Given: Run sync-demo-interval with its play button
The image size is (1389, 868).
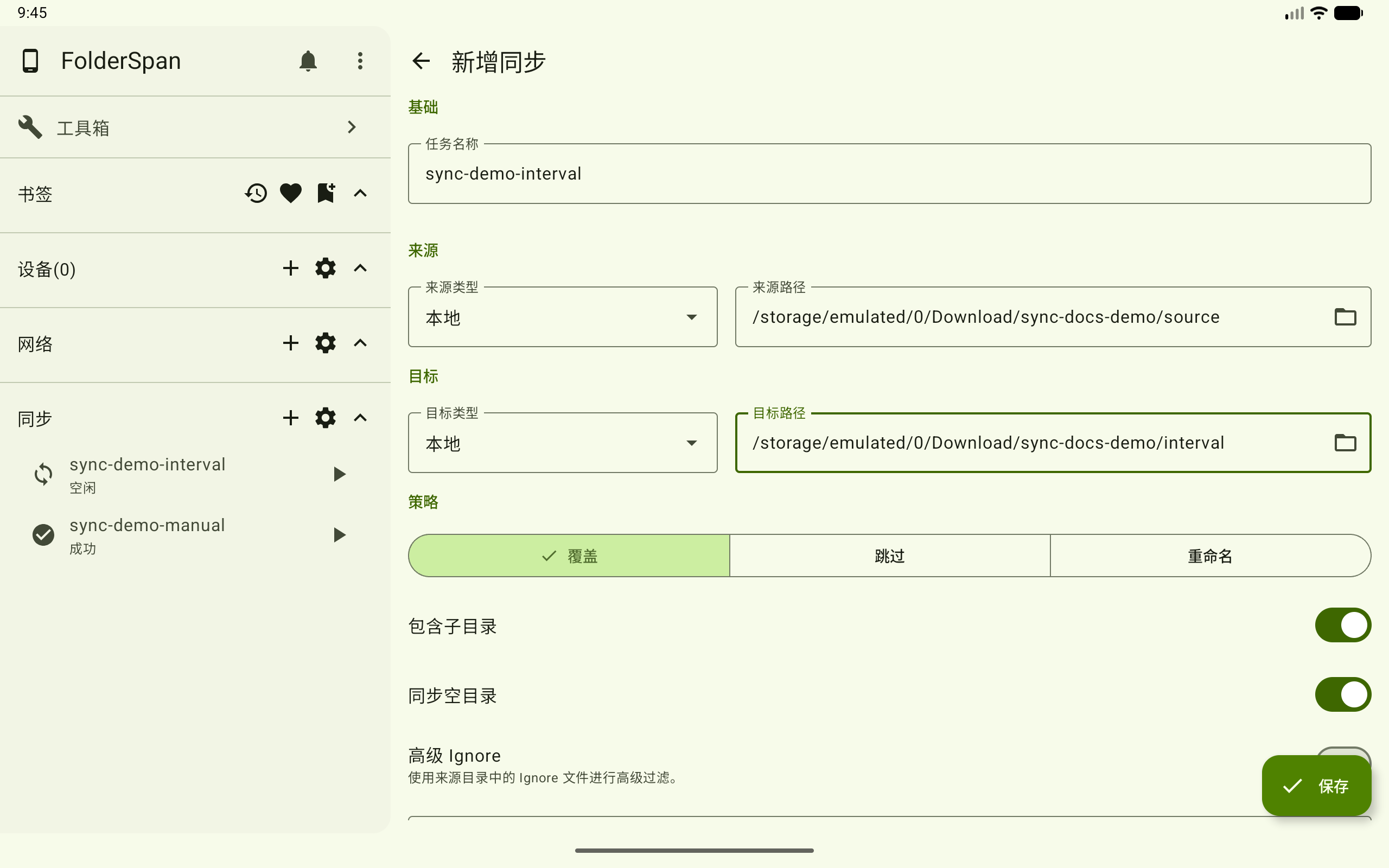Looking at the screenshot, I should pos(340,474).
